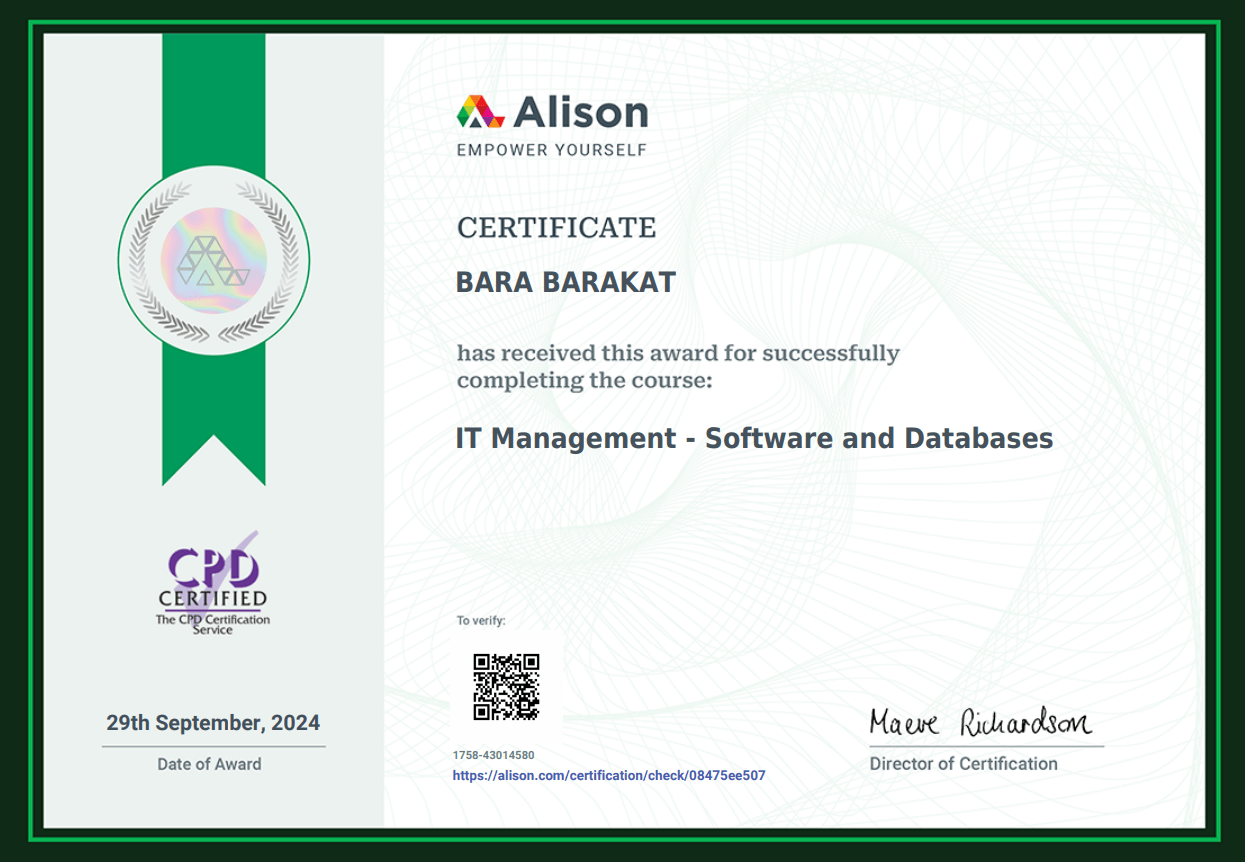Click the date 29th September, 2024
The height and width of the screenshot is (862, 1245).
coord(213,722)
